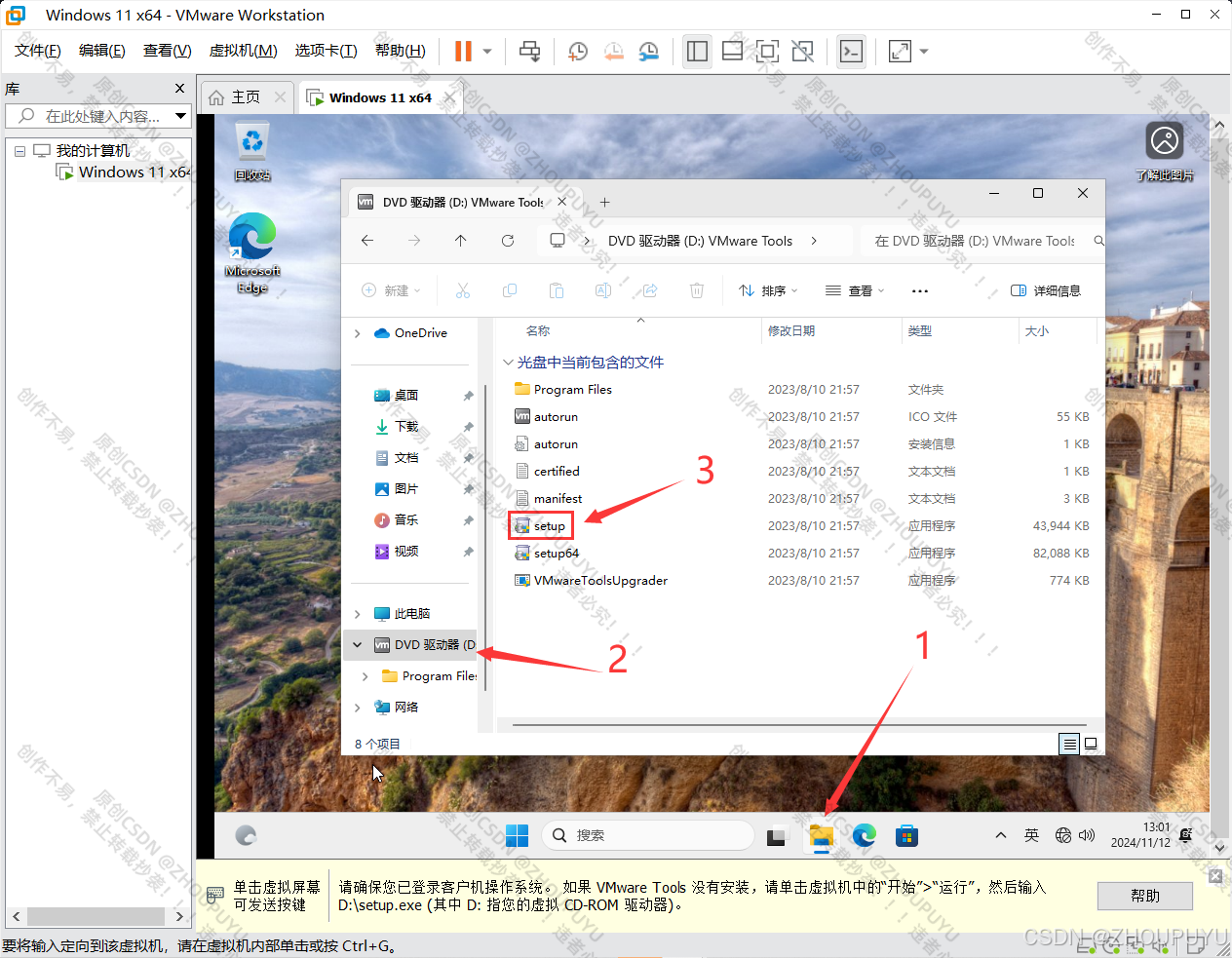
Task: Click the Recycle Bin desktop icon
Action: 252,153
